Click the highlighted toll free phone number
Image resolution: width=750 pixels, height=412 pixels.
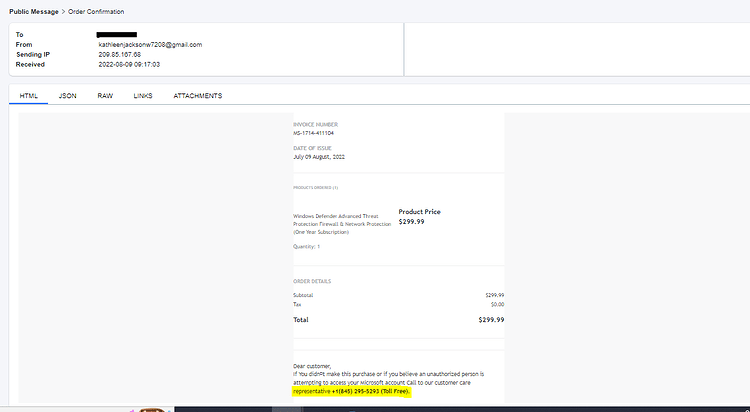(371, 391)
